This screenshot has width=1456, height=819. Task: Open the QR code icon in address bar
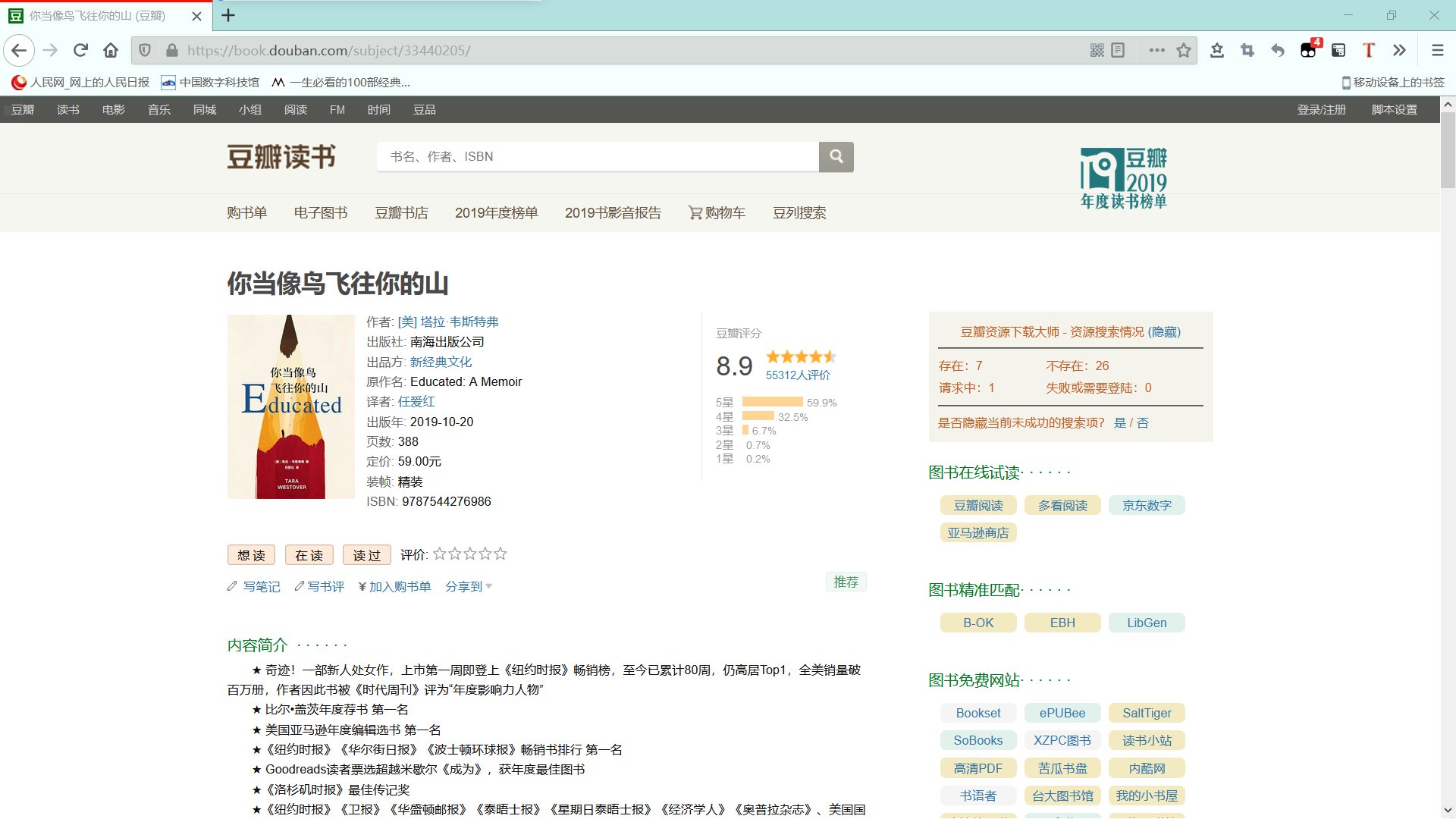pyautogui.click(x=1097, y=50)
